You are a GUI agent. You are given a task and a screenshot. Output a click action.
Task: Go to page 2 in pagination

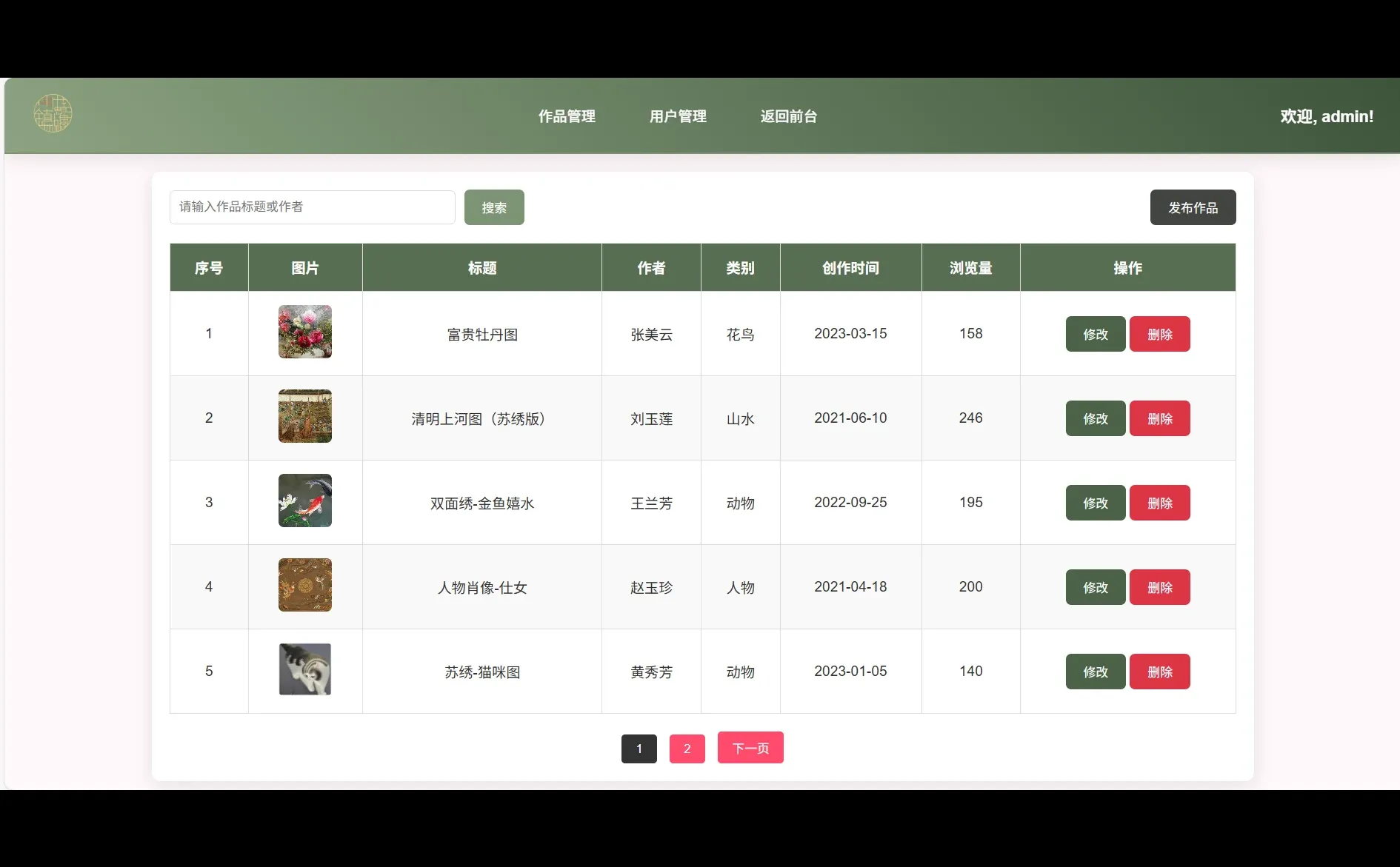(x=687, y=749)
